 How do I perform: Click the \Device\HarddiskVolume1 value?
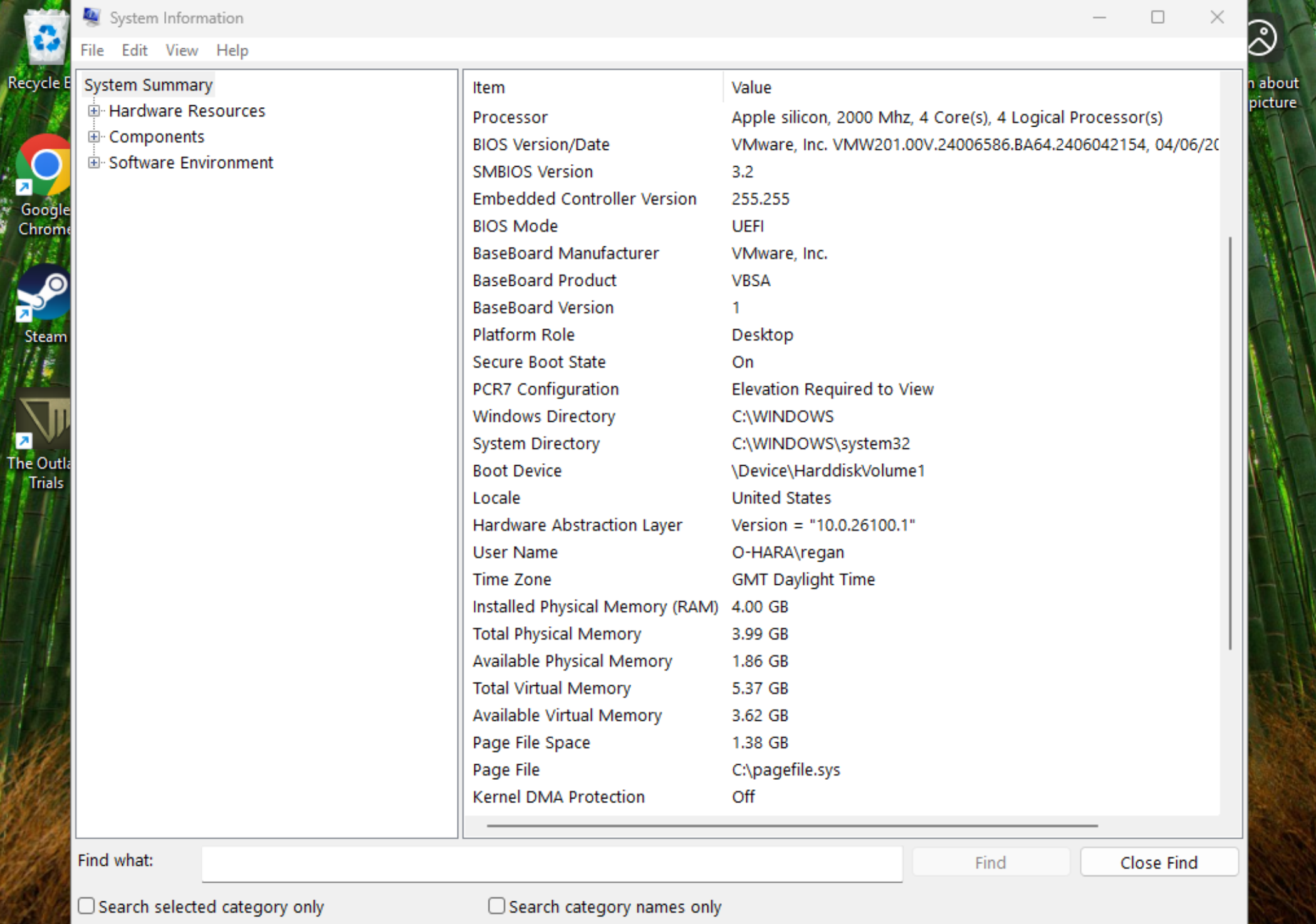[828, 470]
